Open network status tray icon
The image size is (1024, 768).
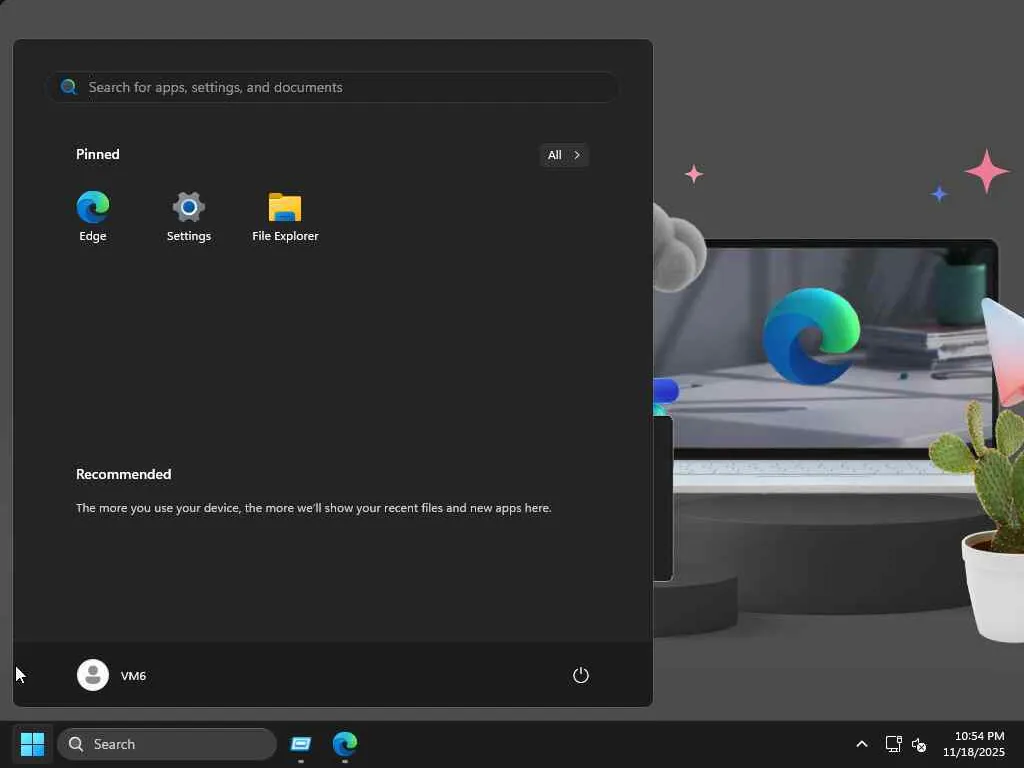click(893, 744)
